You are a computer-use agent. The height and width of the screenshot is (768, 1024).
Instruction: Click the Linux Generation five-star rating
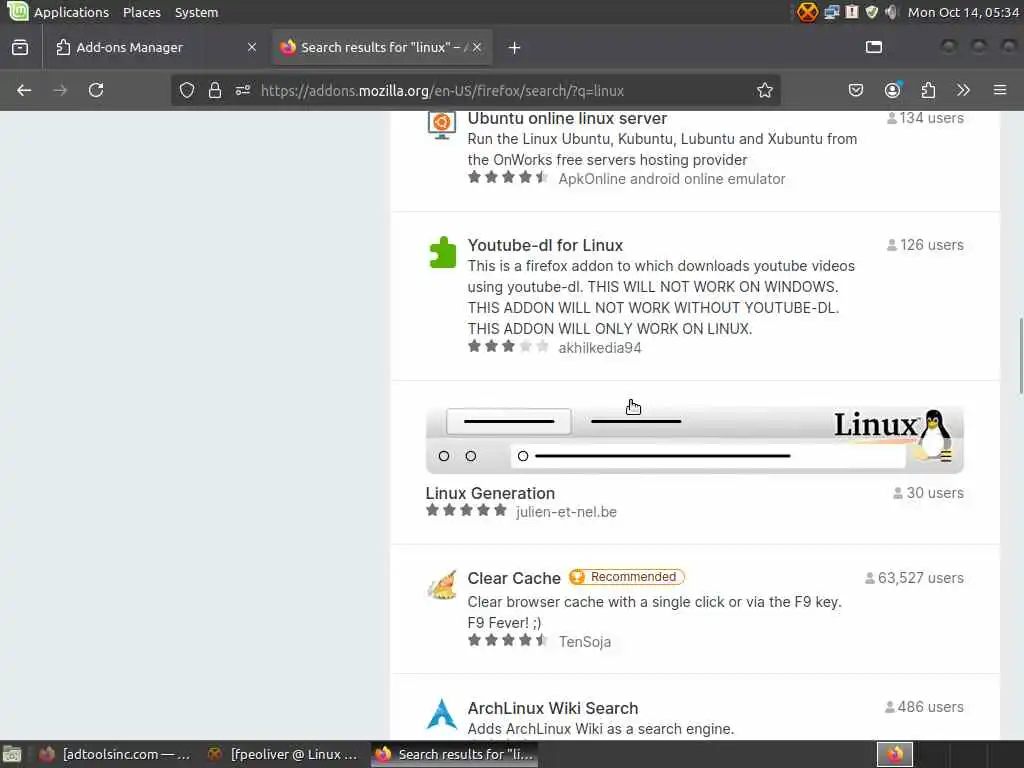coord(466,511)
